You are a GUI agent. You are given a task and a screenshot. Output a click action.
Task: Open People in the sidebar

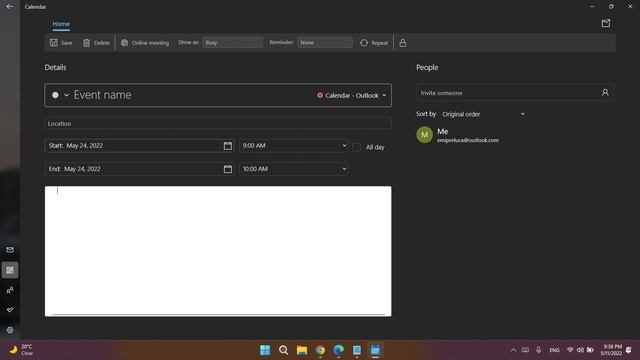10,290
